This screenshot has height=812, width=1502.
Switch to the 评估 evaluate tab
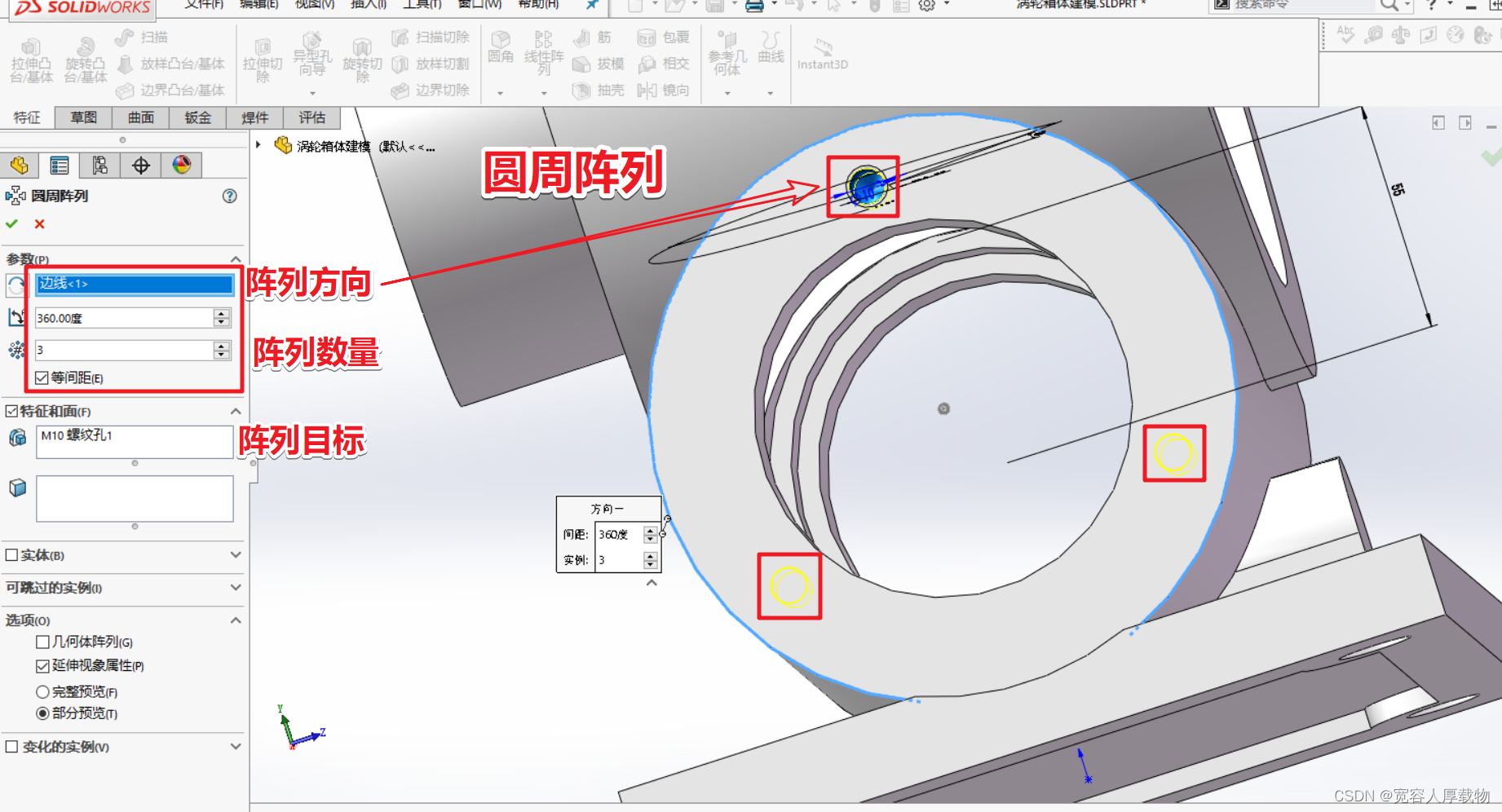point(311,117)
